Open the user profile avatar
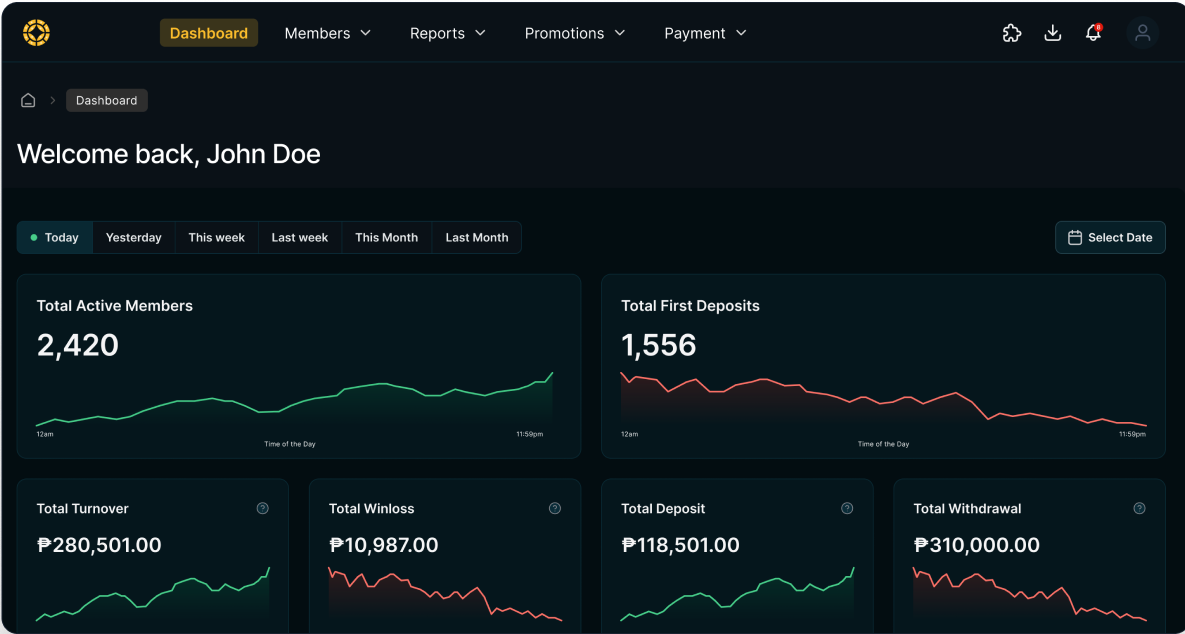 [1142, 33]
